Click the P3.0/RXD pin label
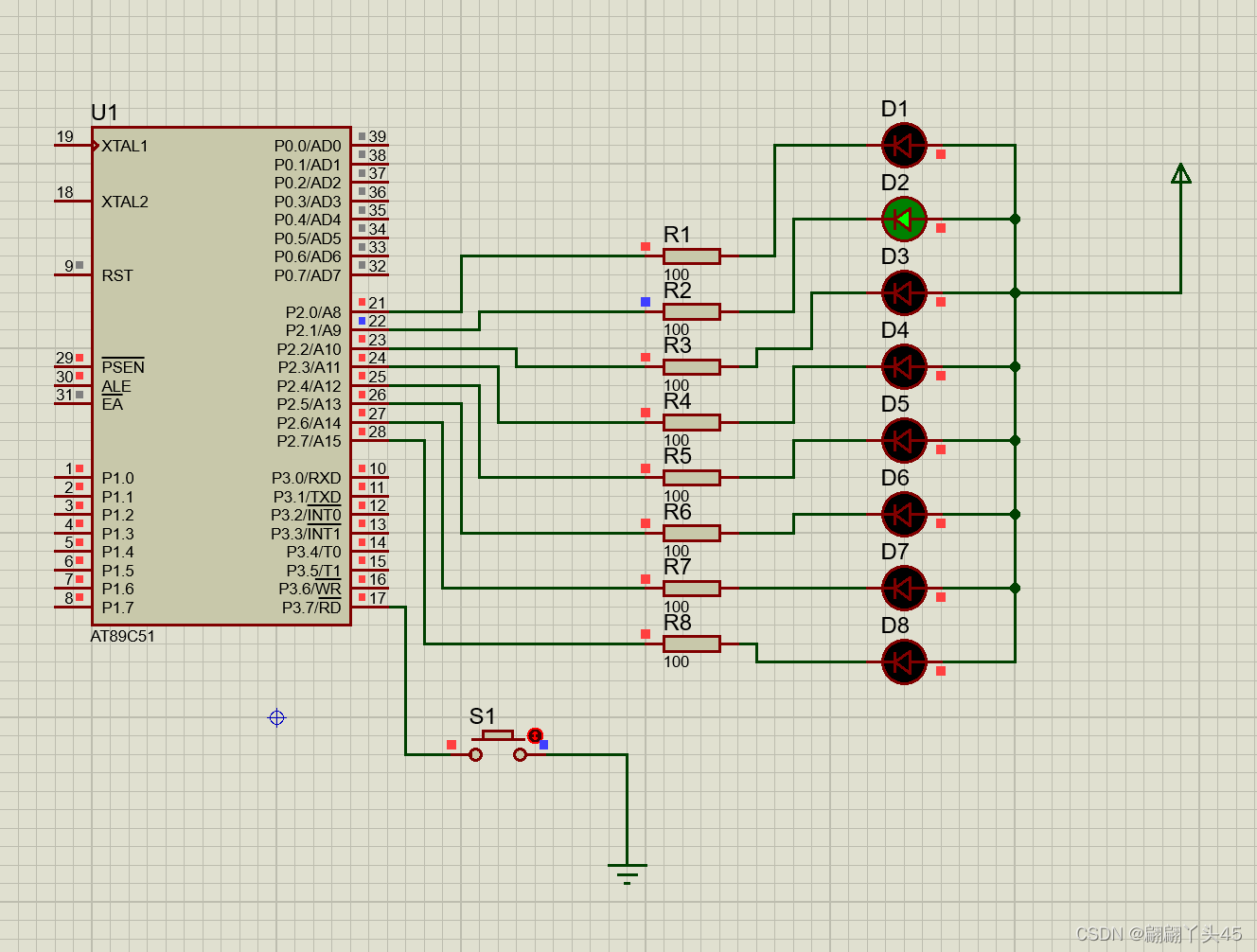The height and width of the screenshot is (952, 1257). click(x=307, y=478)
